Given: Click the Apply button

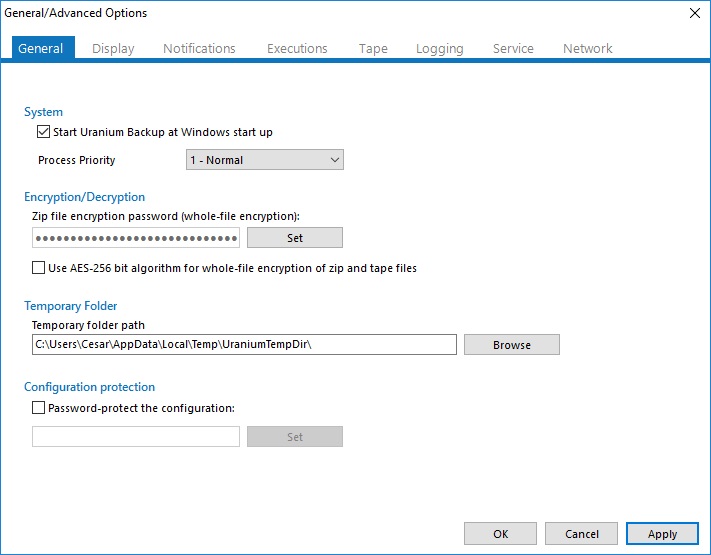Looking at the screenshot, I should tap(662, 534).
